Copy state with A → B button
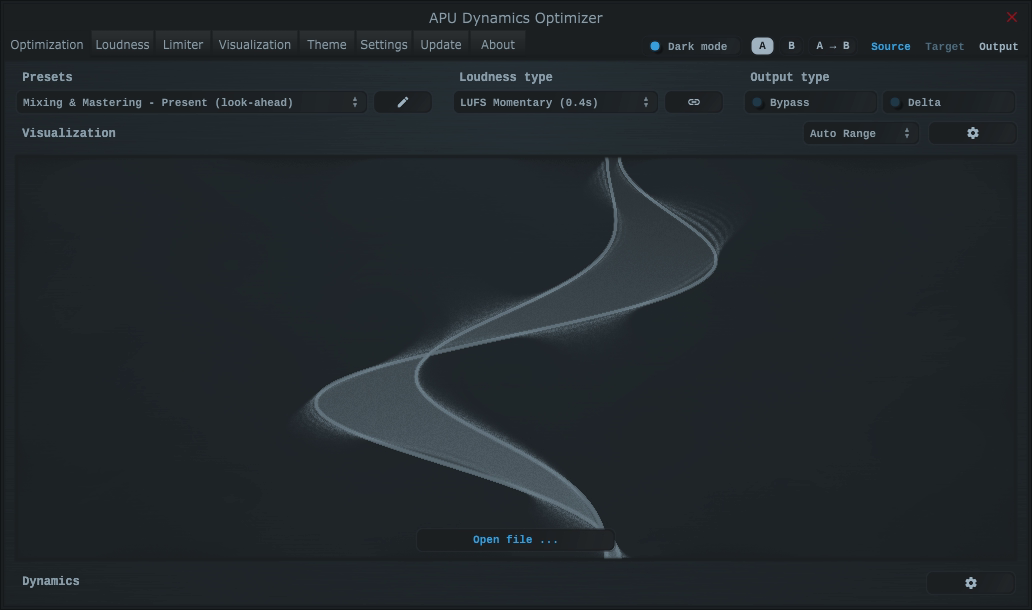This screenshot has width=1032, height=610. (x=833, y=45)
